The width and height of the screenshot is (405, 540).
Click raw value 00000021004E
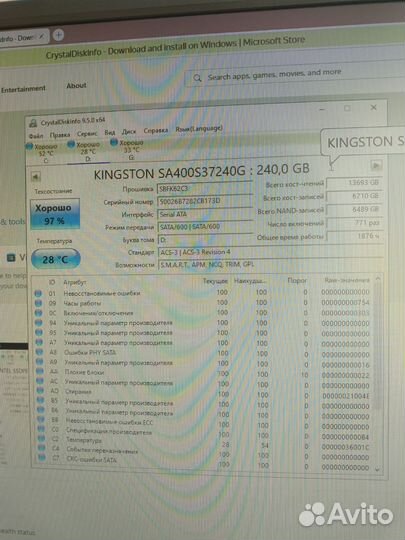pos(345,396)
